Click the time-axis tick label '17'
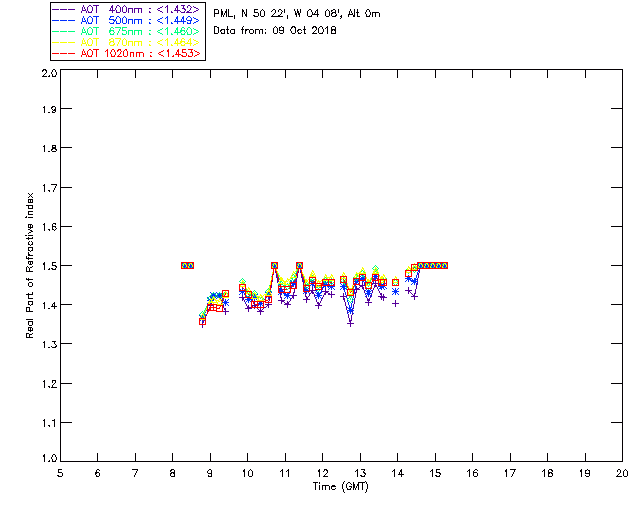 [510, 473]
